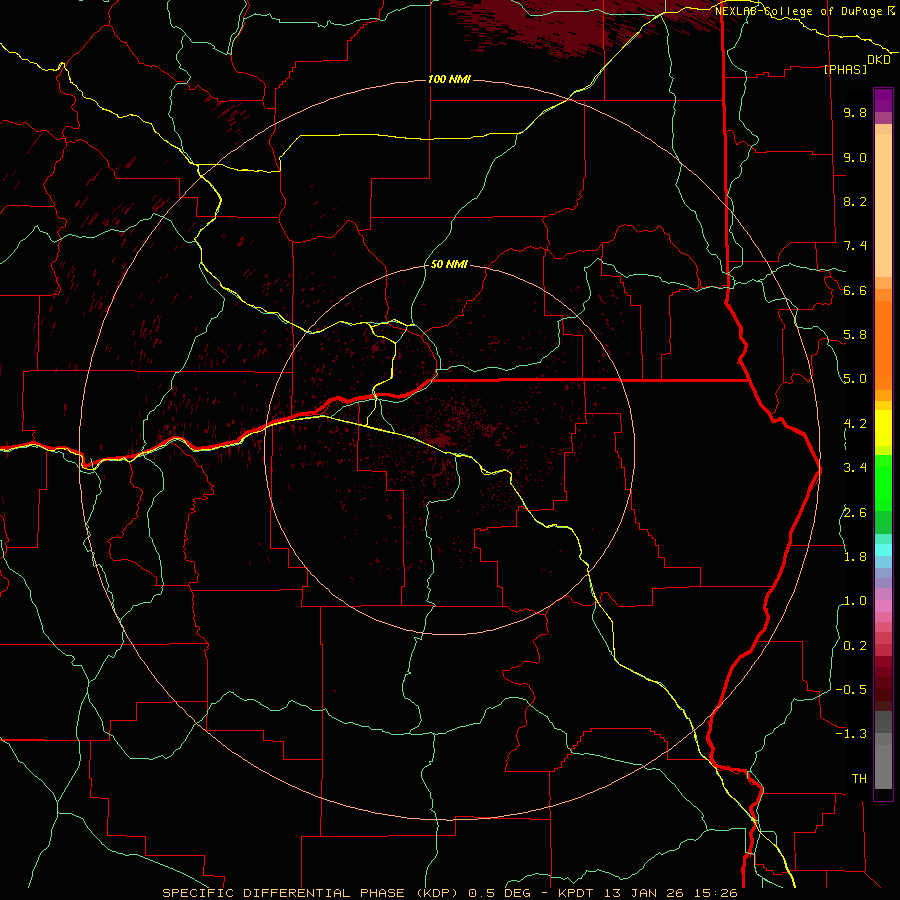
Task: Click the 6.6 legend value
Action: [x=855, y=290]
